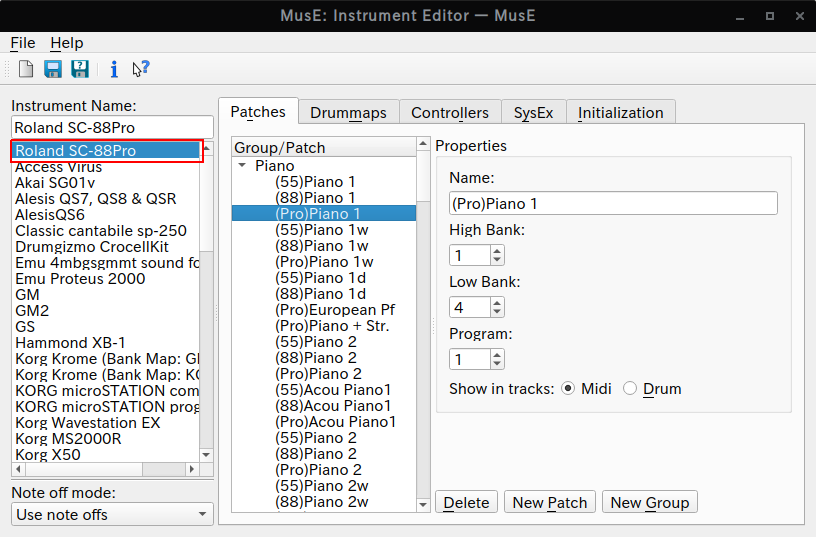This screenshot has width=816, height=537.
Task: Click the High Bank number field
Action: (470, 255)
